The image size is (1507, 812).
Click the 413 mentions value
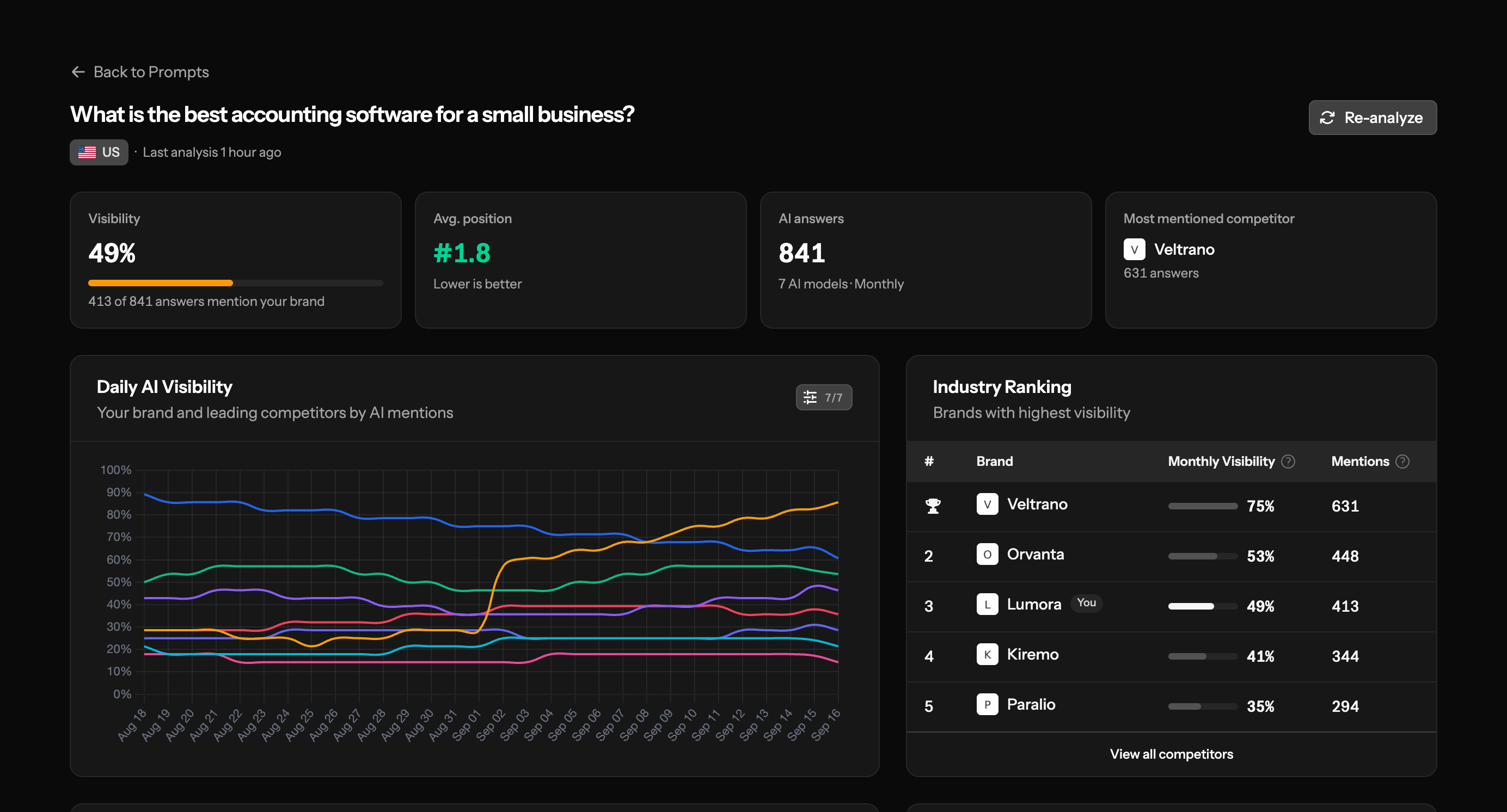click(x=1345, y=606)
